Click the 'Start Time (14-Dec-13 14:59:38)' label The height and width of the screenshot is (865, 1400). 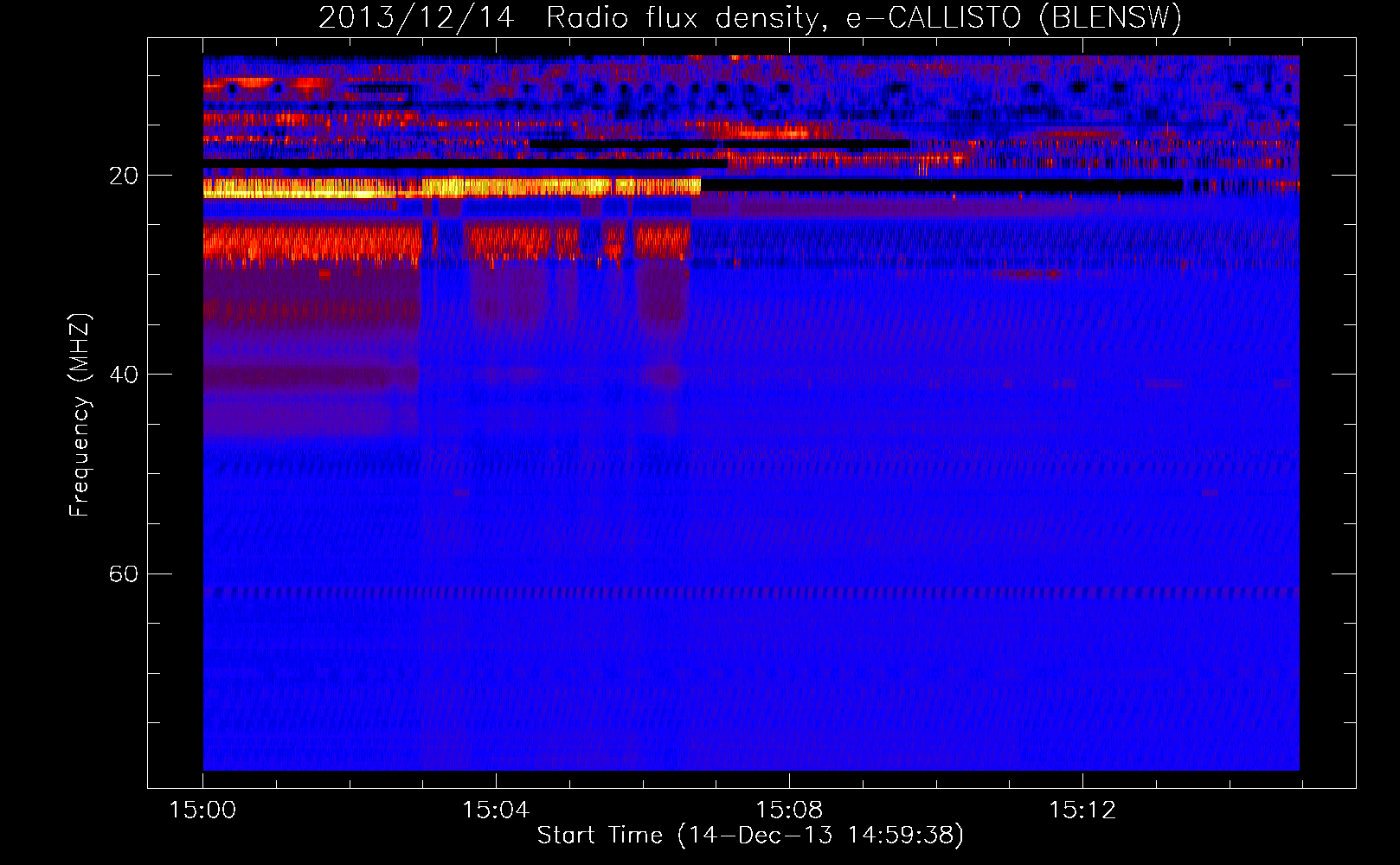[750, 835]
